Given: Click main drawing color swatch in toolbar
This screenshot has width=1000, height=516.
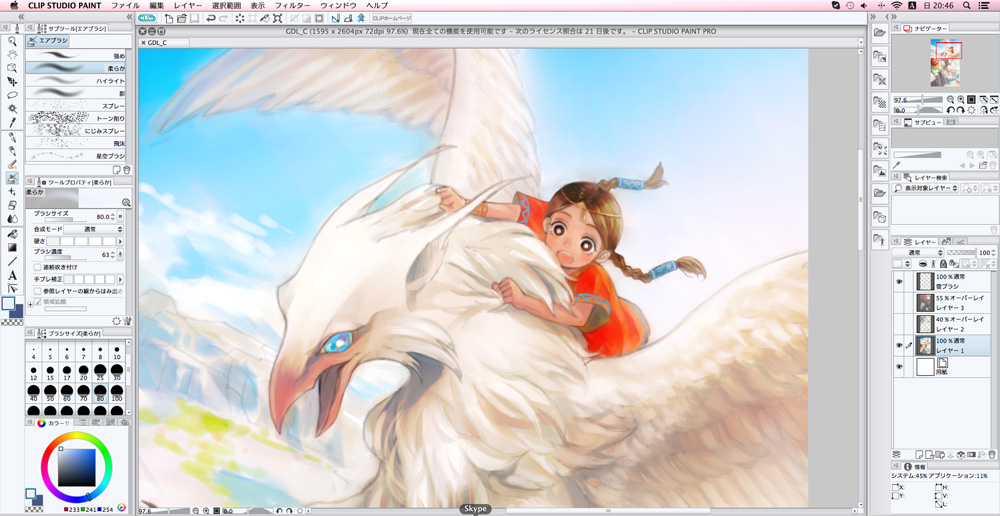Looking at the screenshot, I should (x=9, y=304).
